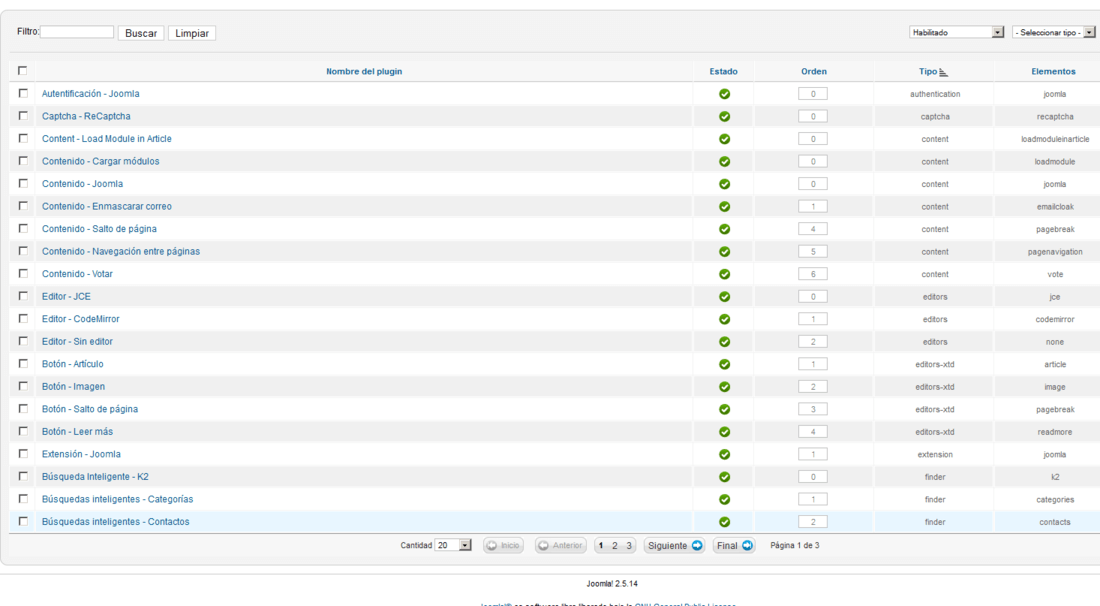Click the 'Página 1 de 3' text
1100x606 pixels.
pos(795,545)
